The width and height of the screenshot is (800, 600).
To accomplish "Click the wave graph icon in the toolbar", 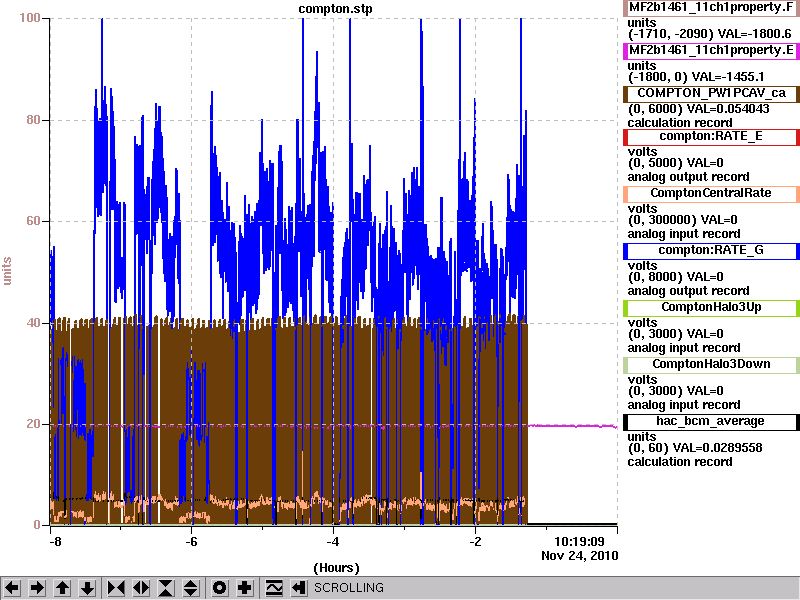I will (x=274, y=588).
